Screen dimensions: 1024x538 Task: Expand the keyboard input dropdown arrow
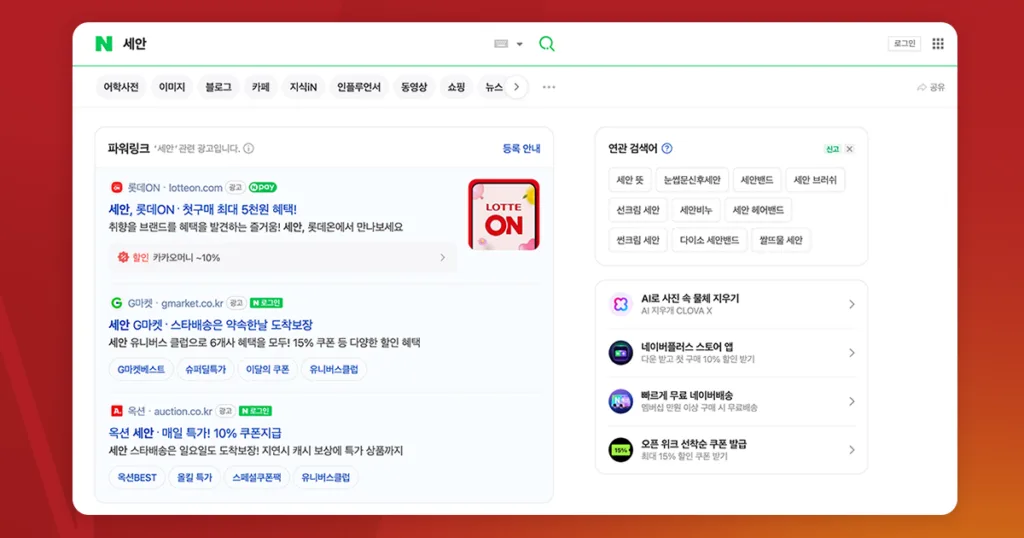[x=520, y=44]
